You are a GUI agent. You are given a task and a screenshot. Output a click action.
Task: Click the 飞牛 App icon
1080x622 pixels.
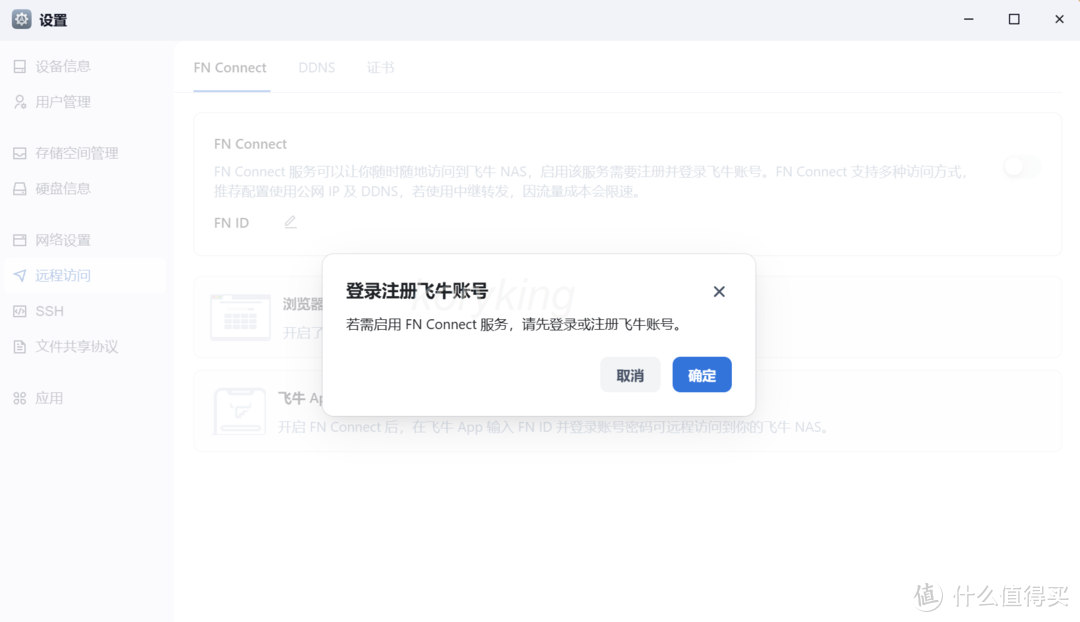[x=240, y=410]
